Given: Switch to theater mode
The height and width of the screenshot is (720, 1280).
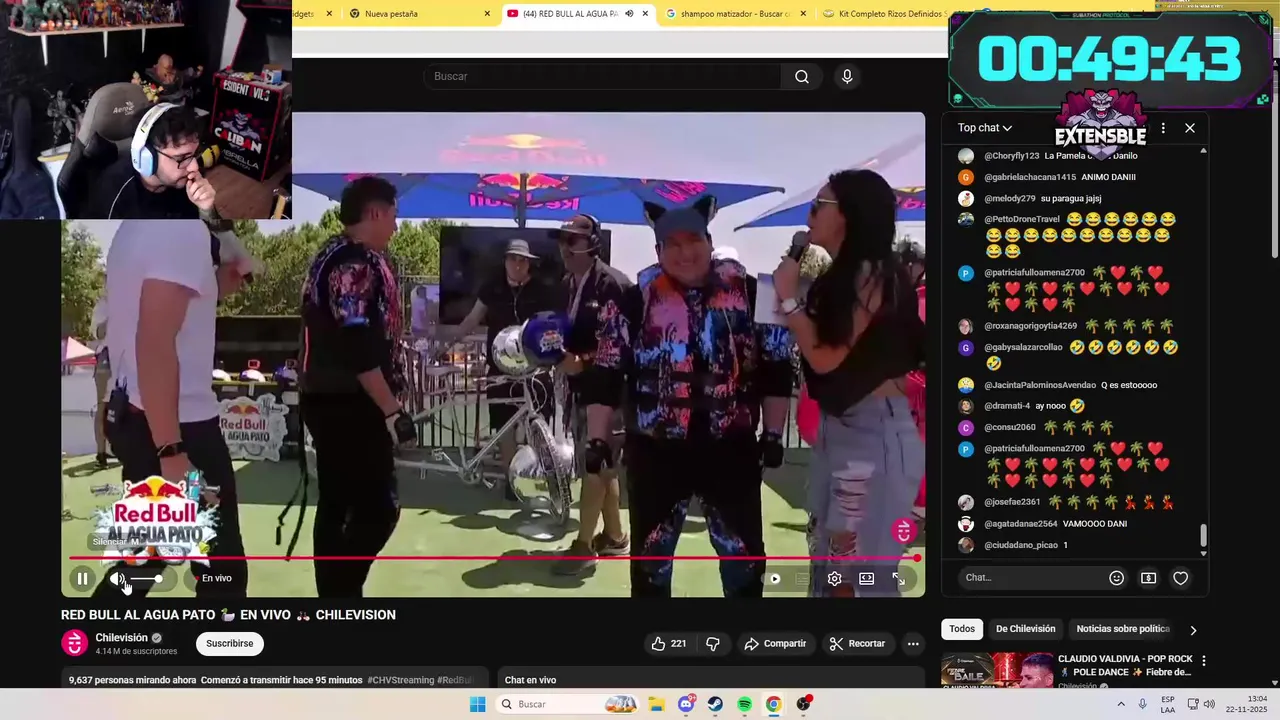Looking at the screenshot, I should point(866,578).
